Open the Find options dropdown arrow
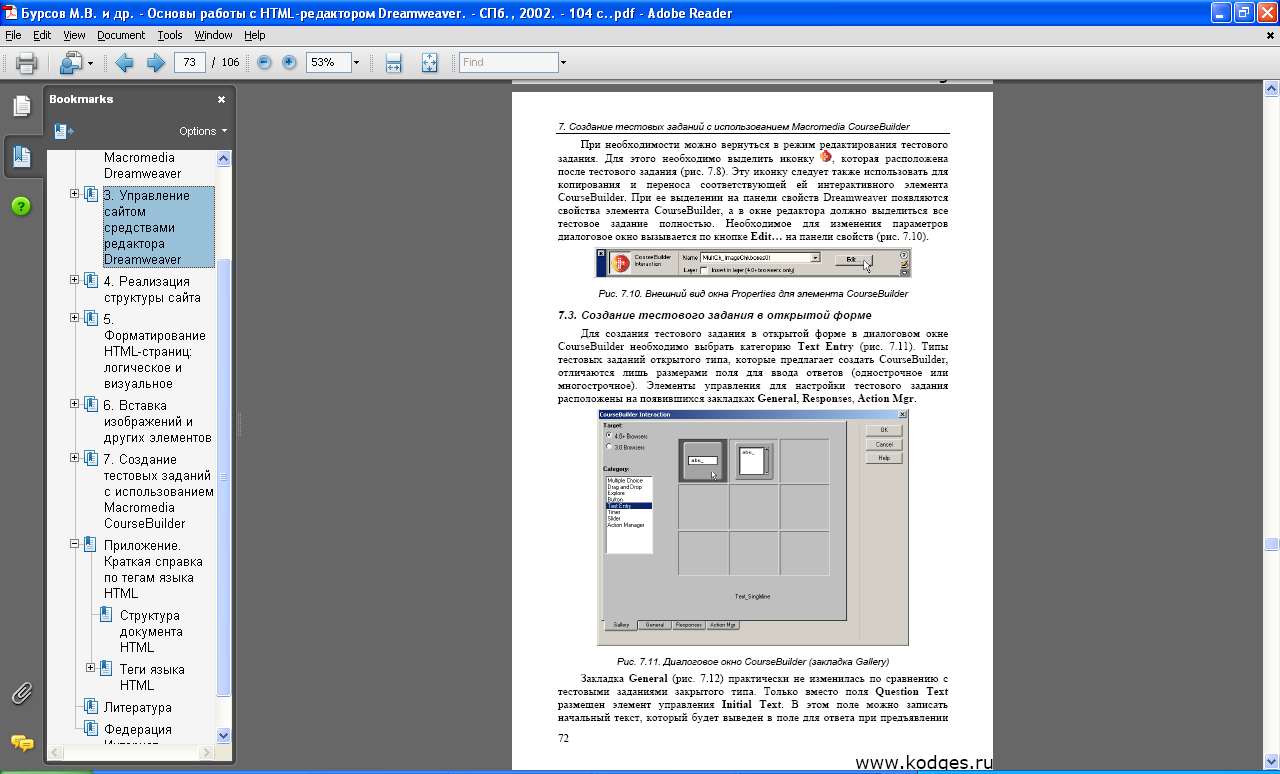1280x774 pixels. tap(563, 63)
